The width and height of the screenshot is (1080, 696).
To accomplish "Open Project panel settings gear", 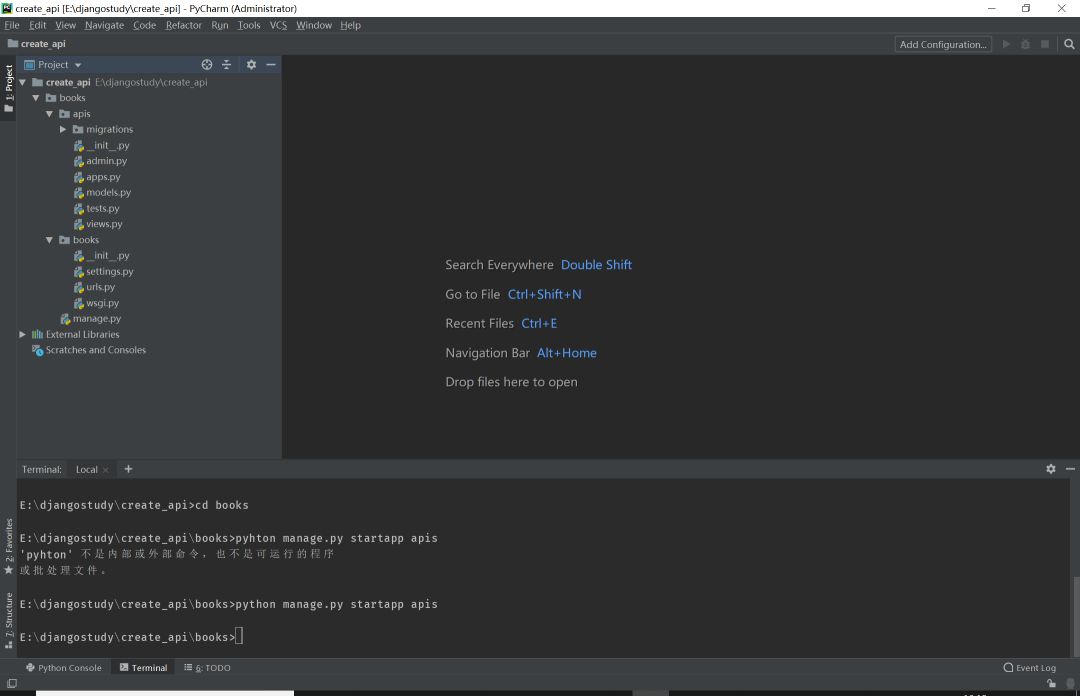I will (x=251, y=64).
